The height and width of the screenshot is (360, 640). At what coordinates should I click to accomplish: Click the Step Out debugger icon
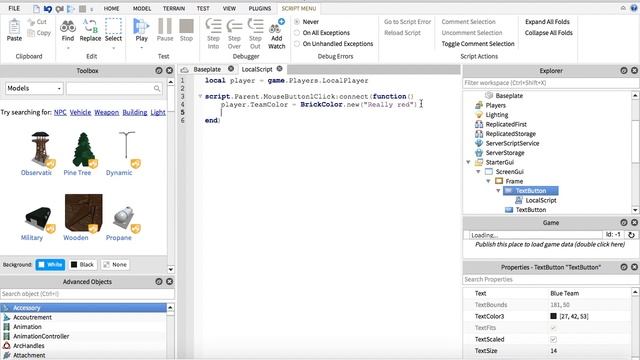(256, 25)
